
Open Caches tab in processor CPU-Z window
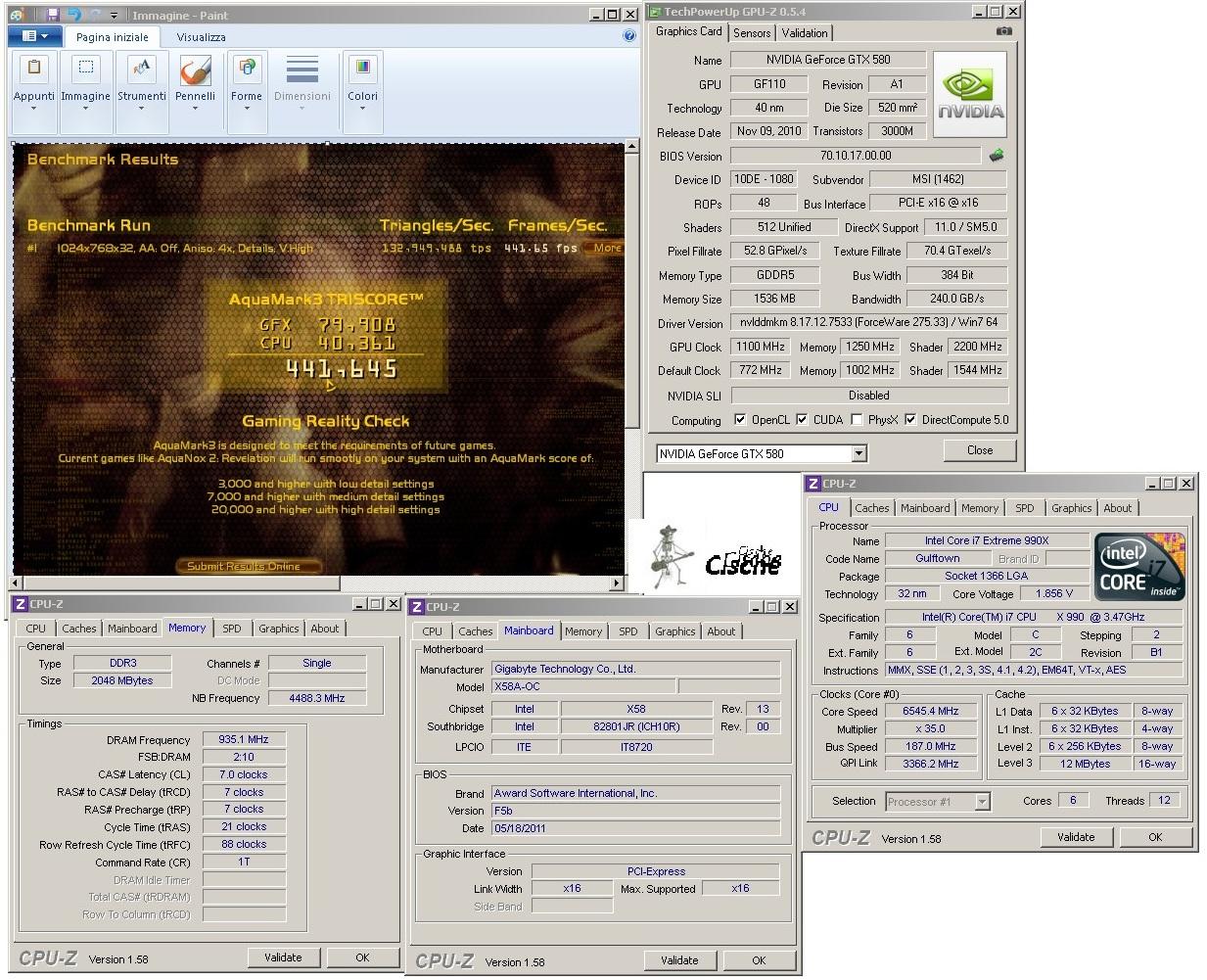871,508
